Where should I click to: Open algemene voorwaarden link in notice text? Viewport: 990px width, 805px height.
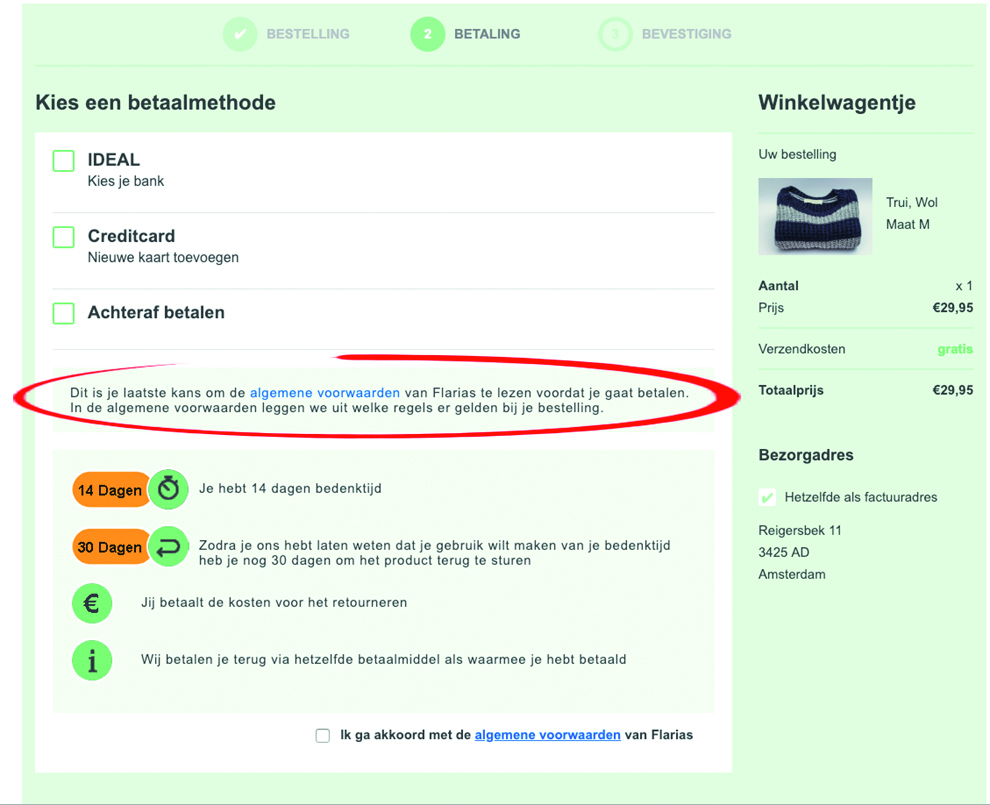point(324,393)
